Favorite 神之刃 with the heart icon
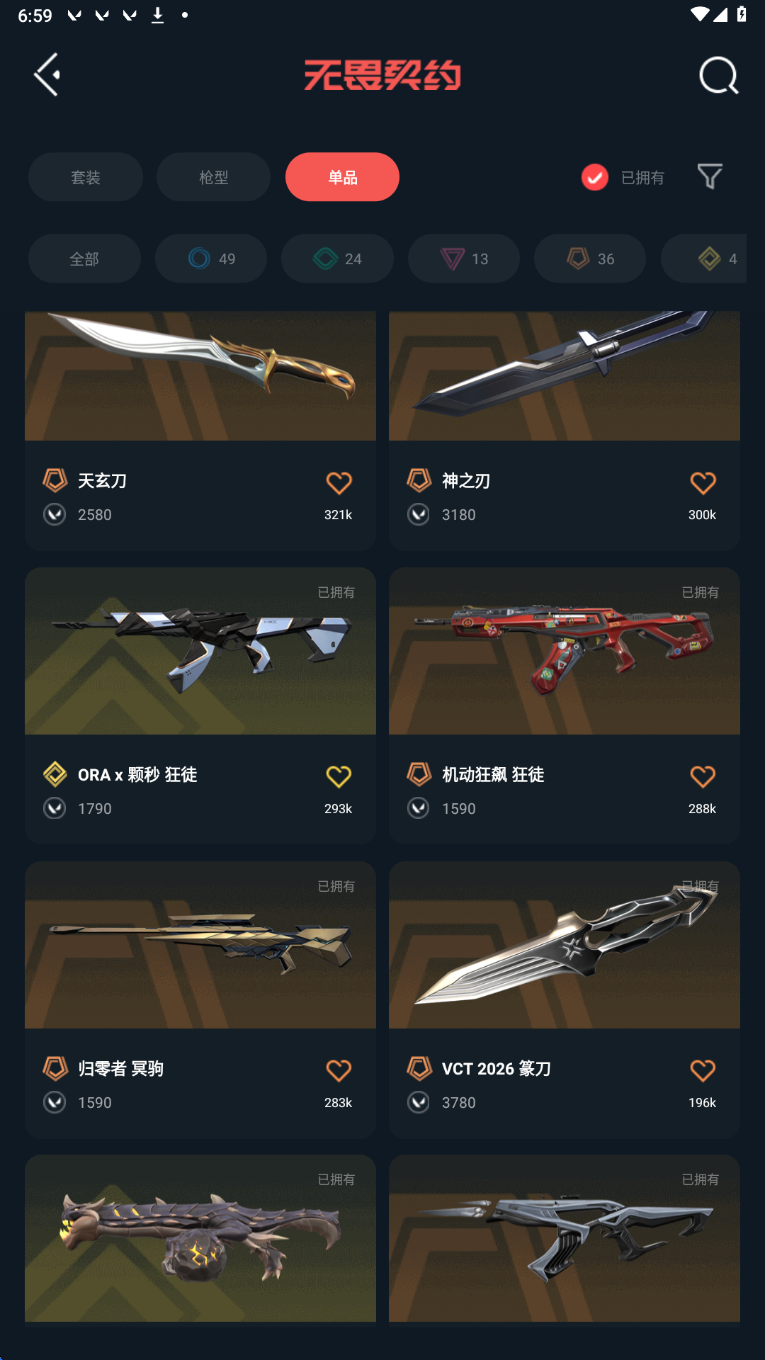The height and width of the screenshot is (1360, 765). point(703,483)
